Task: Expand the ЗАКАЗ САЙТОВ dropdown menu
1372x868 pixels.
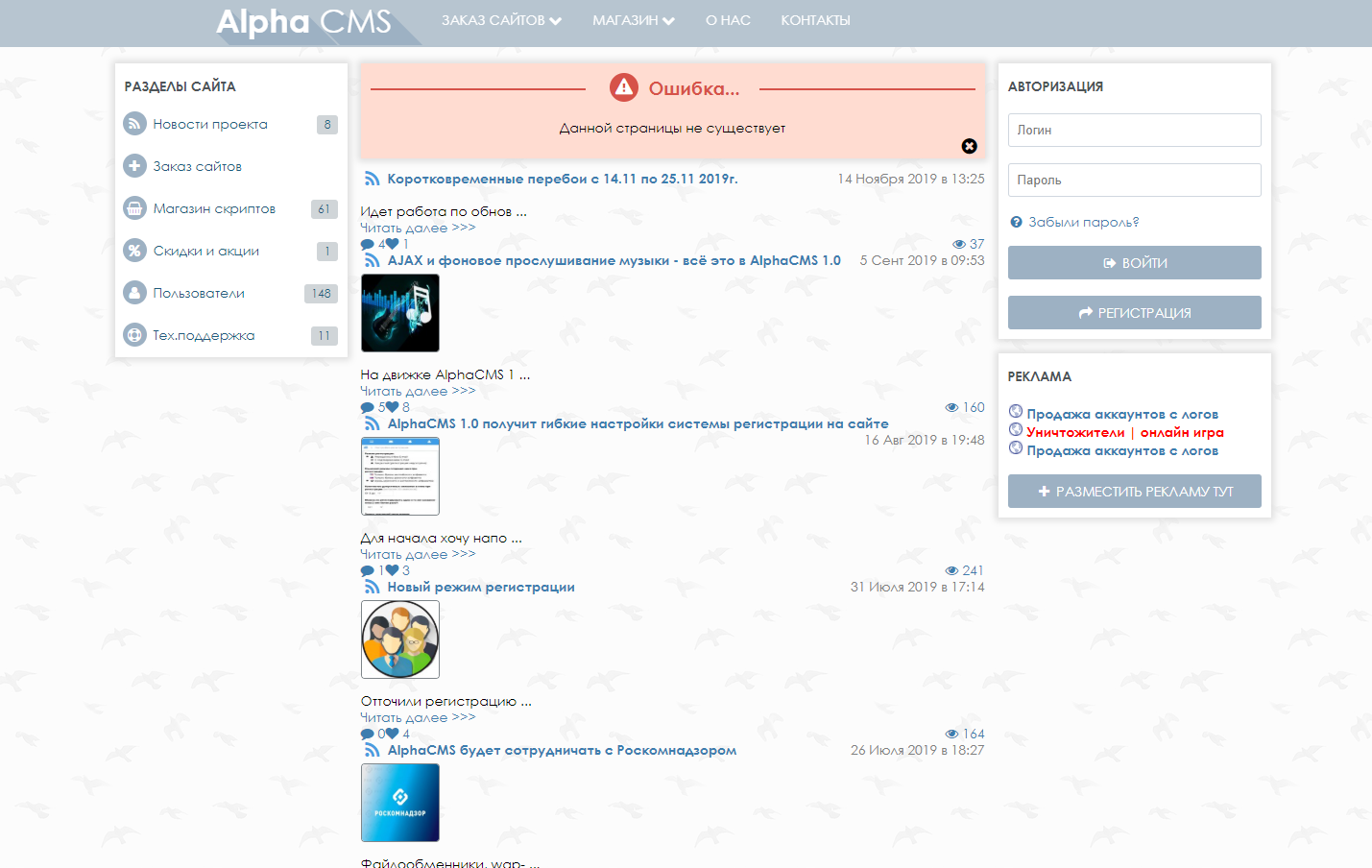Action: [500, 20]
